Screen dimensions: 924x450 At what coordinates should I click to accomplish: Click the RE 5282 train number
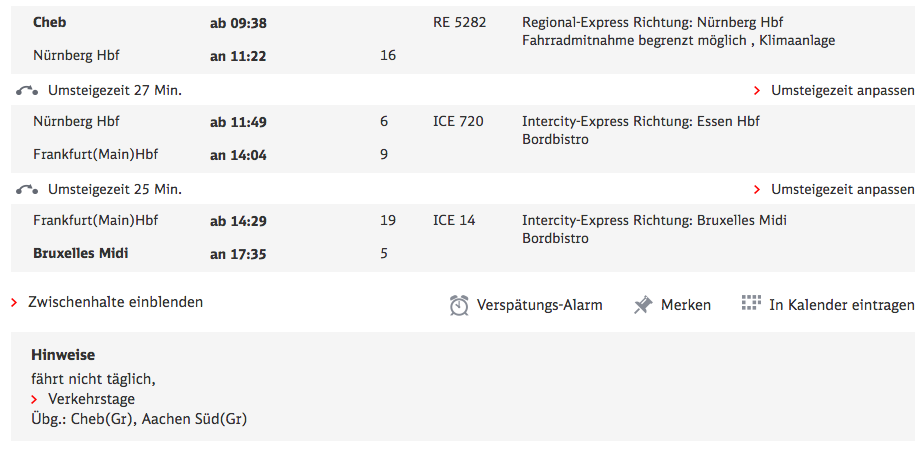(459, 22)
